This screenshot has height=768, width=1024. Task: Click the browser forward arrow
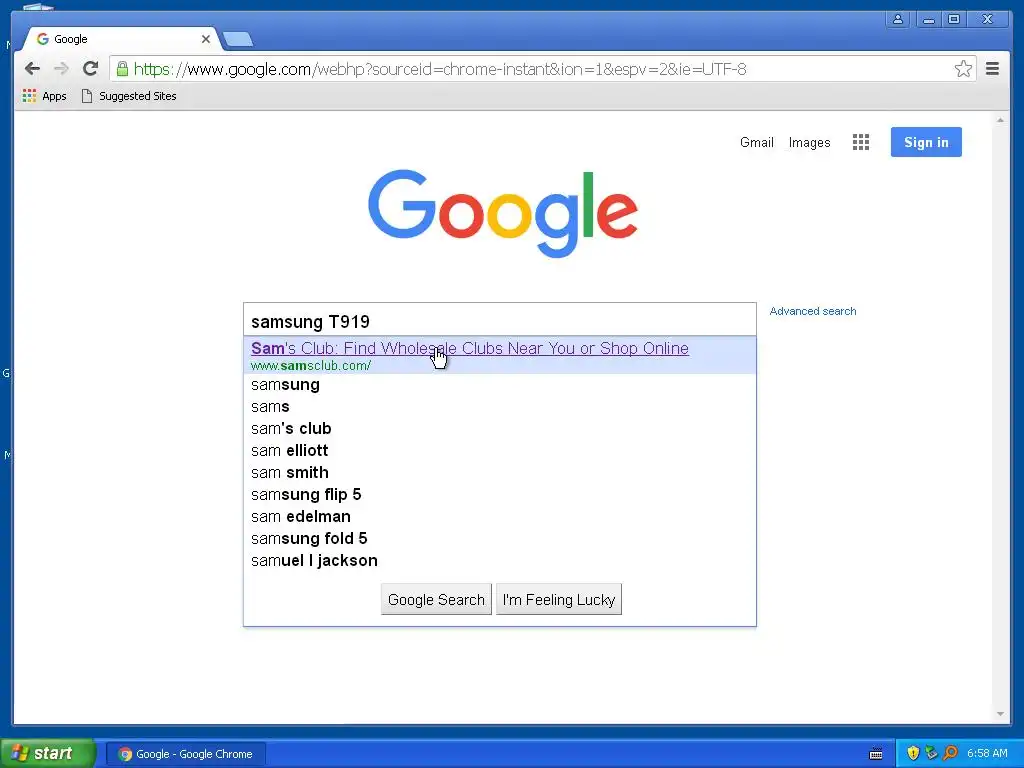click(61, 69)
